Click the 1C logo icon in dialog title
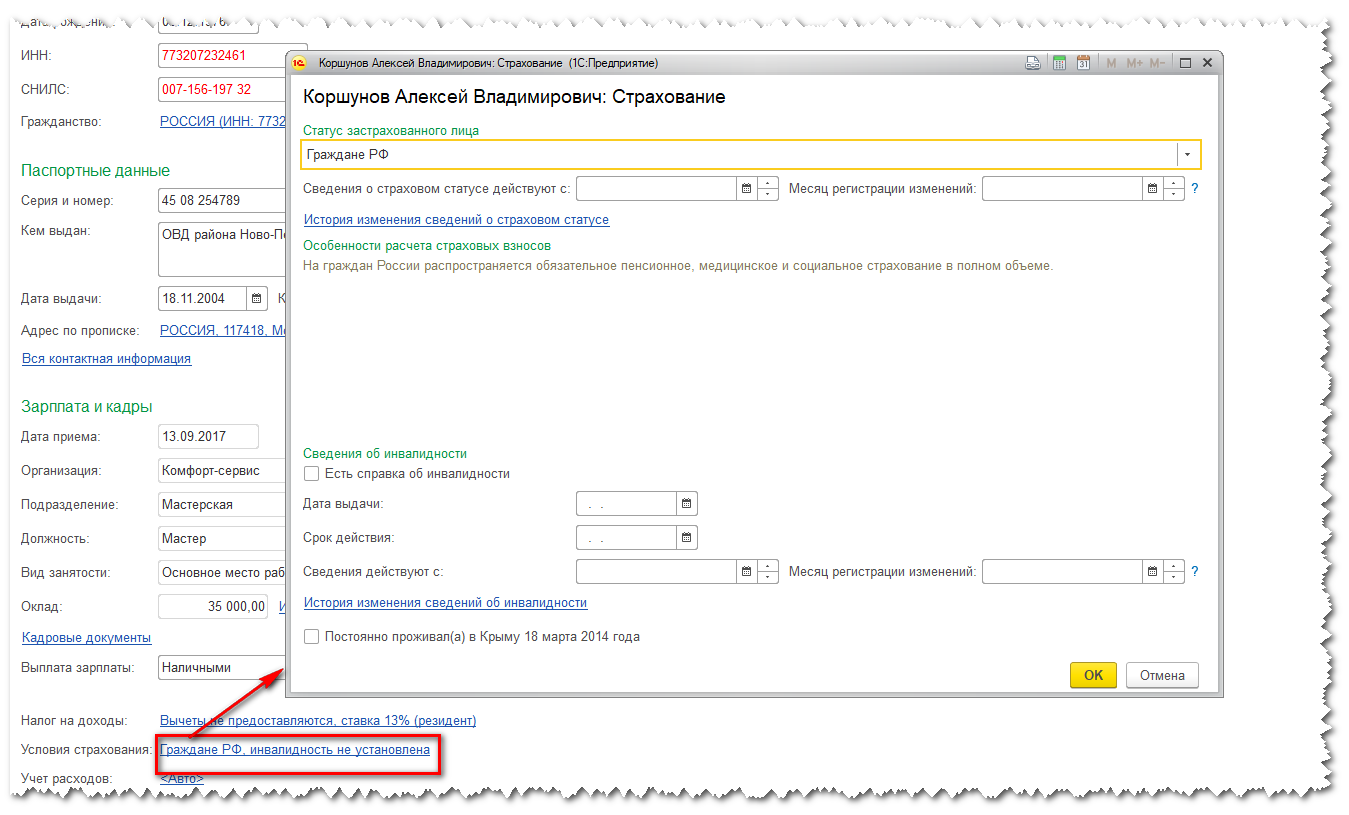Viewport: 1349px width, 815px height. point(299,63)
